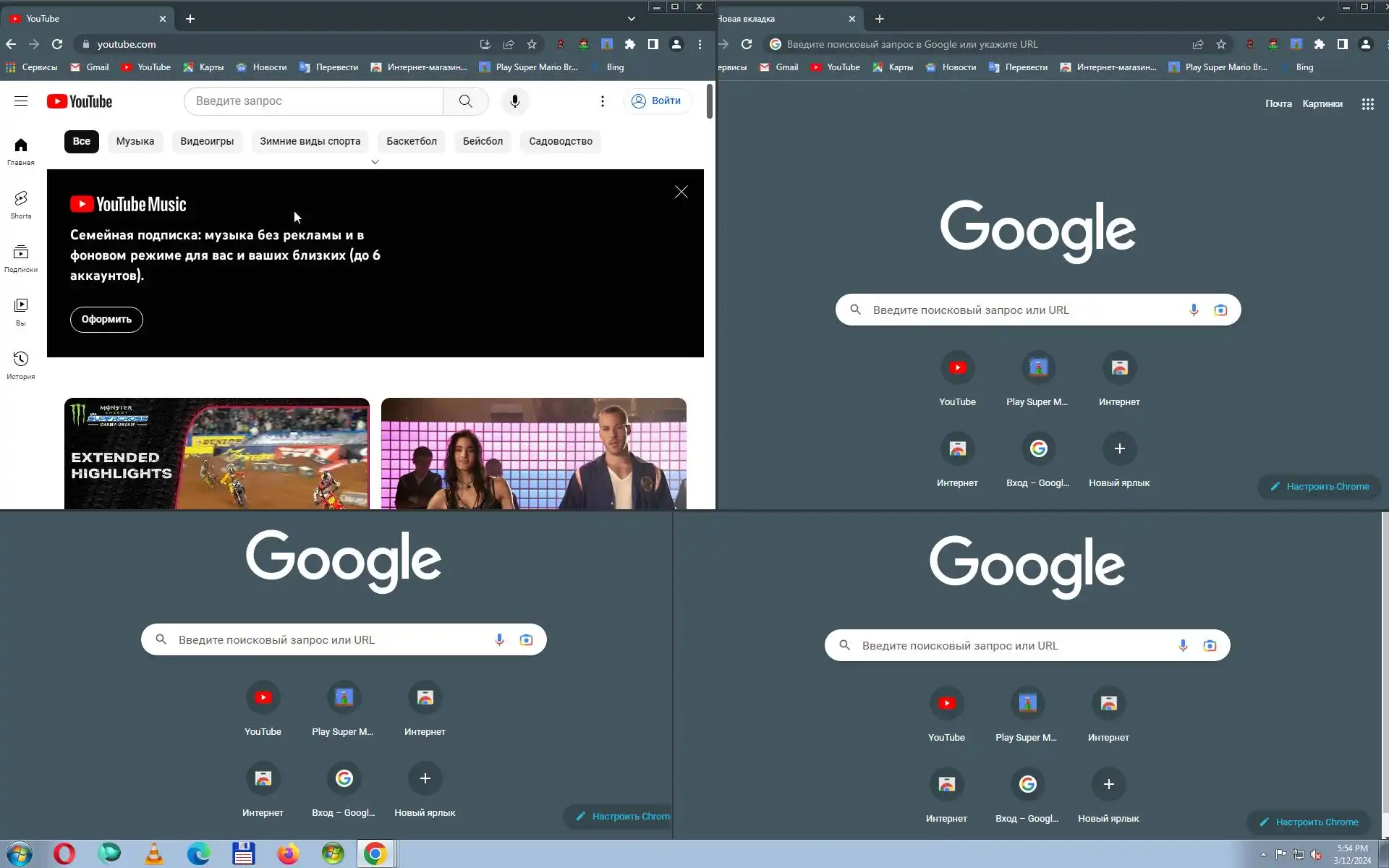The width and height of the screenshot is (1389, 868).
Task: Open YouTube settings three-dot menu
Action: coord(602,101)
